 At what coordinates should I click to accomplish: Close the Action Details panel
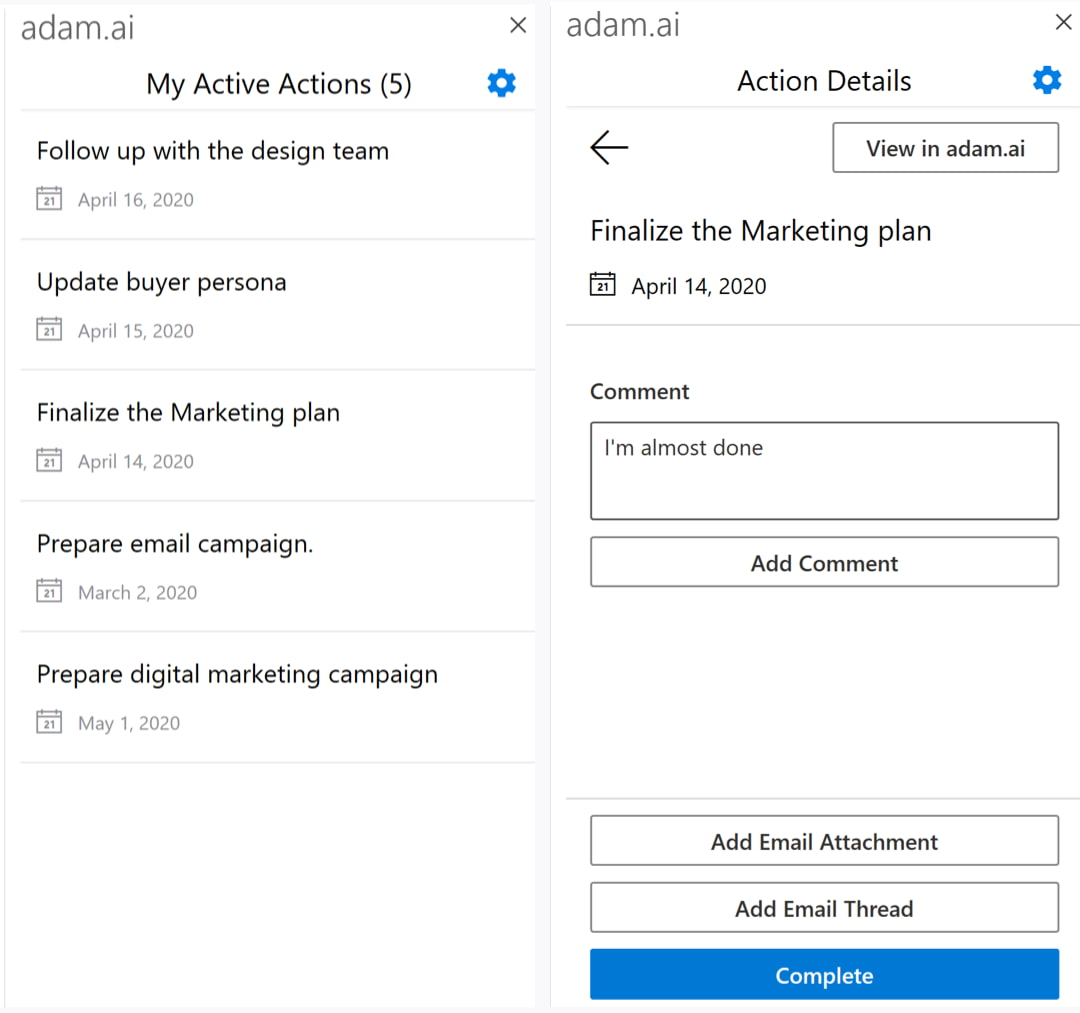pyautogui.click(x=1063, y=23)
